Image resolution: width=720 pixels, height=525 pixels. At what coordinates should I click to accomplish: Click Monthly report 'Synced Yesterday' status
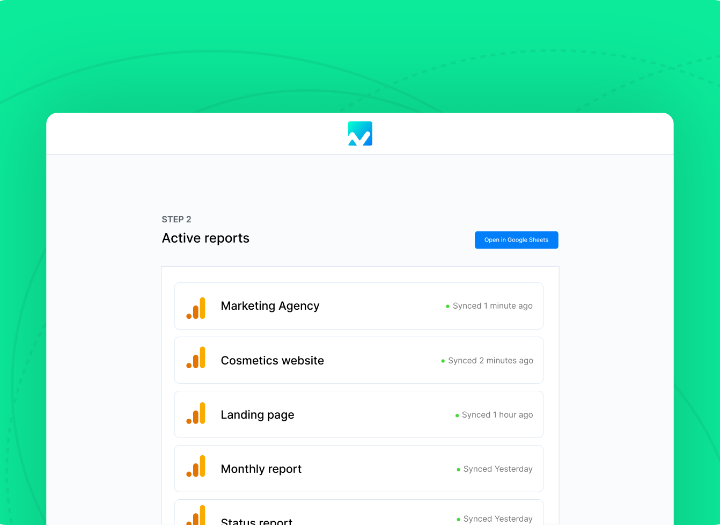498,469
